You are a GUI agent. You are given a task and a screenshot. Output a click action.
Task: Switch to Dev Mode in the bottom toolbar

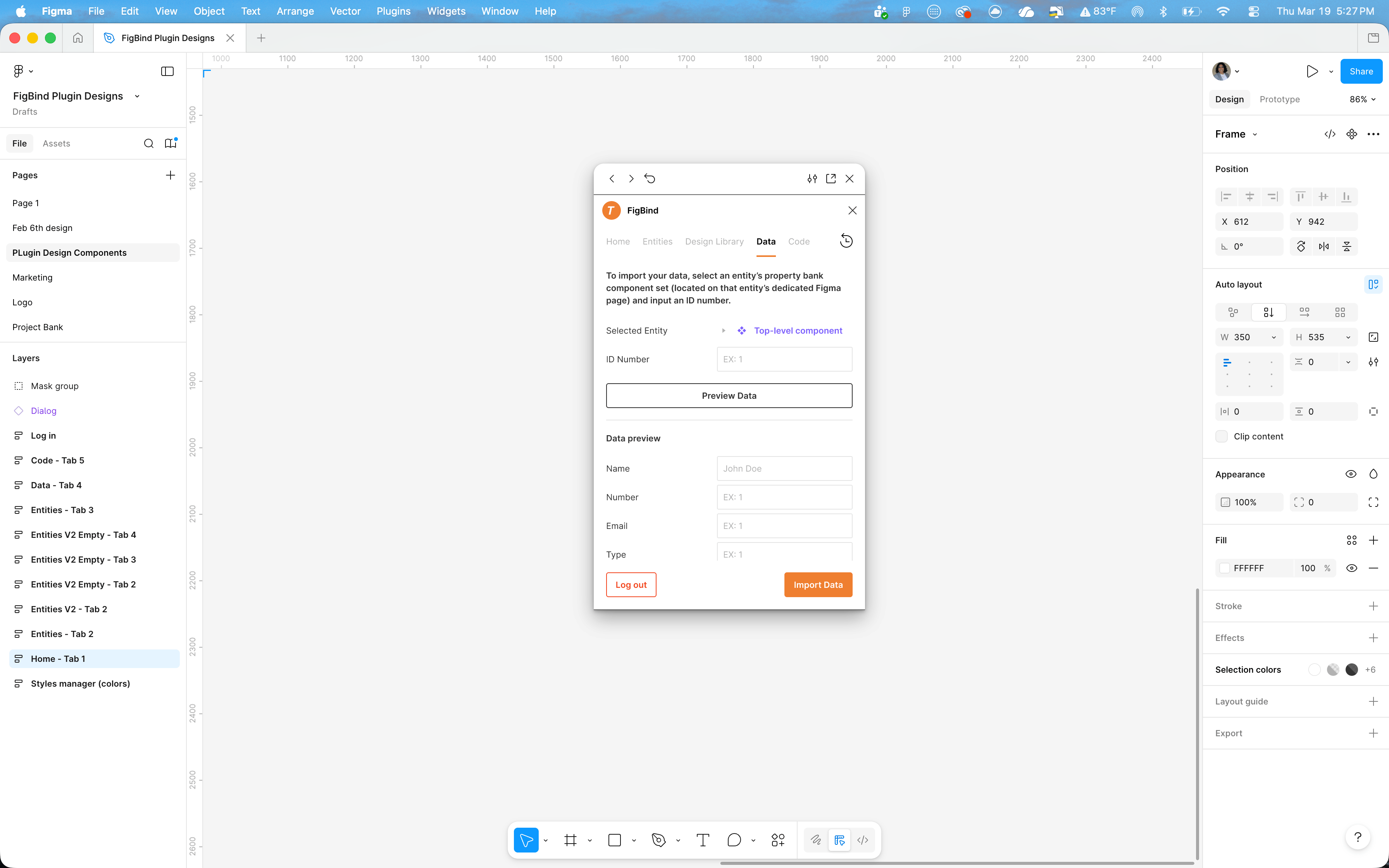[x=863, y=840]
